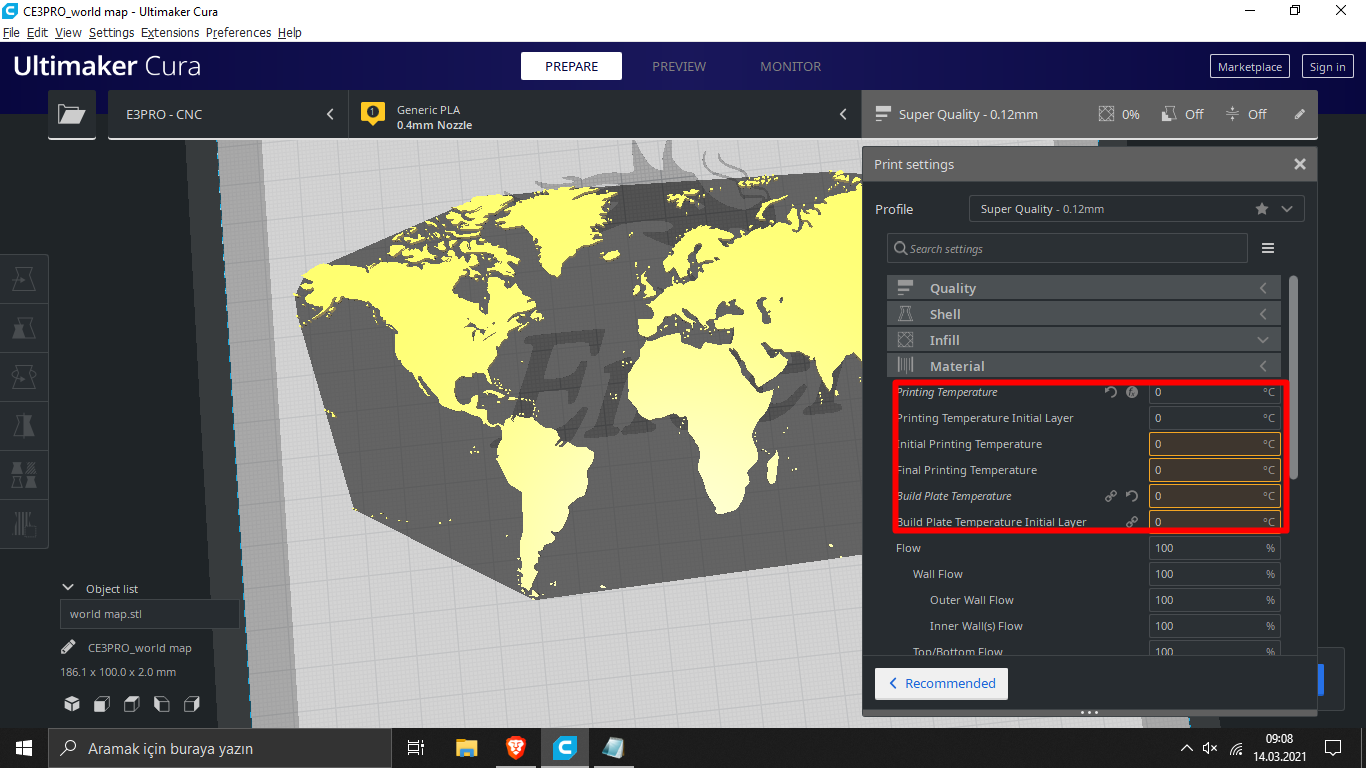Open File Explorer from the taskbar
1366x768 pixels.
point(467,748)
